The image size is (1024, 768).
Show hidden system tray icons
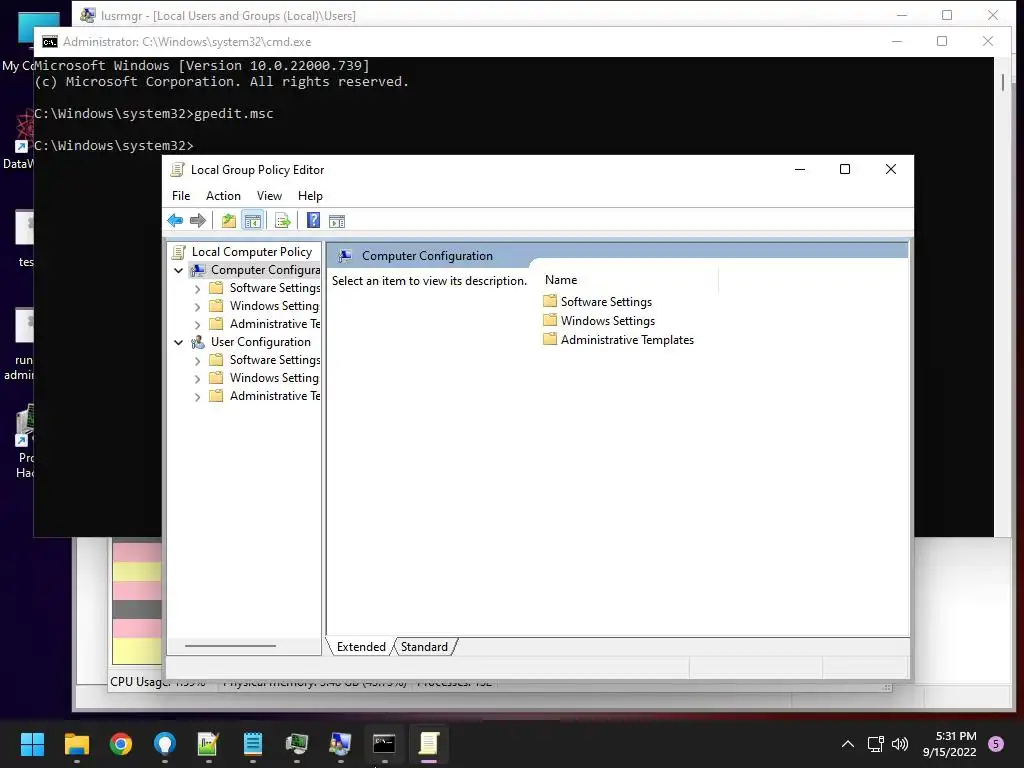coord(848,744)
